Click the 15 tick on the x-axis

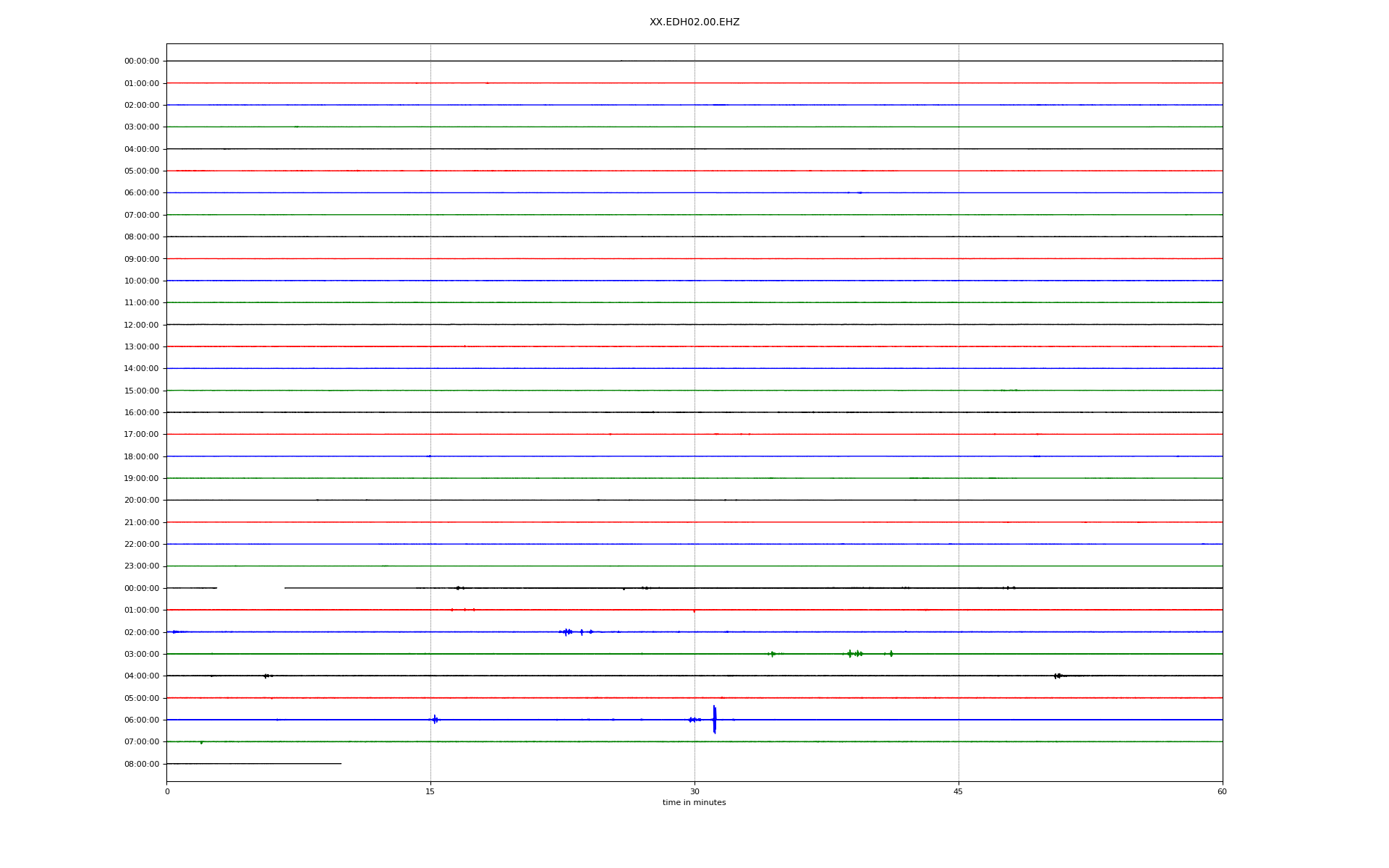pos(430,791)
